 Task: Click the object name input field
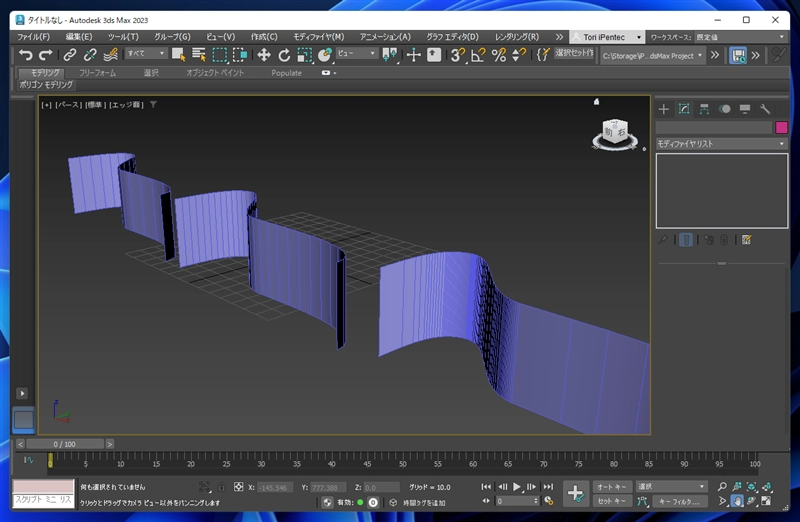(x=714, y=128)
